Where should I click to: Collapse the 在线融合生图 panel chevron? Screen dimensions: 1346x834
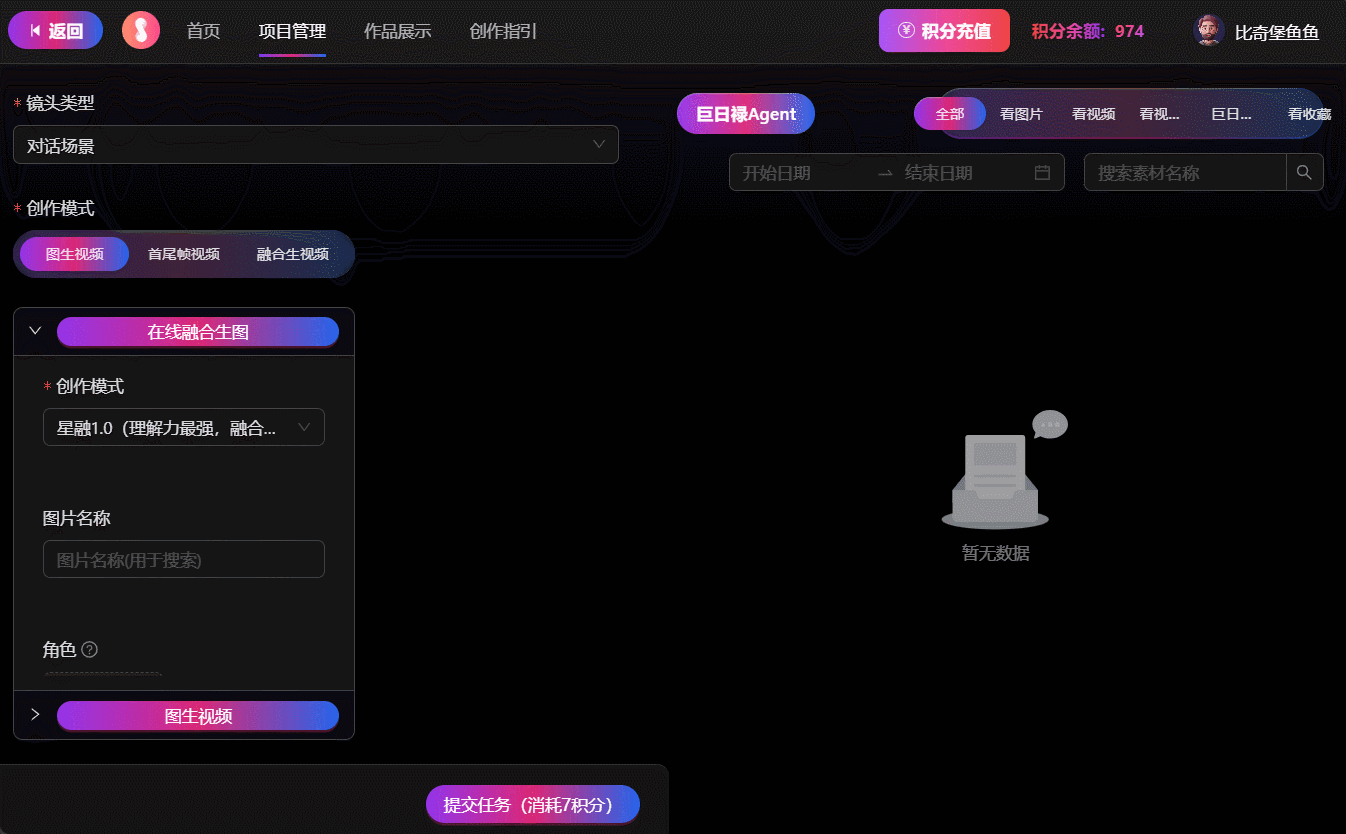point(35,331)
